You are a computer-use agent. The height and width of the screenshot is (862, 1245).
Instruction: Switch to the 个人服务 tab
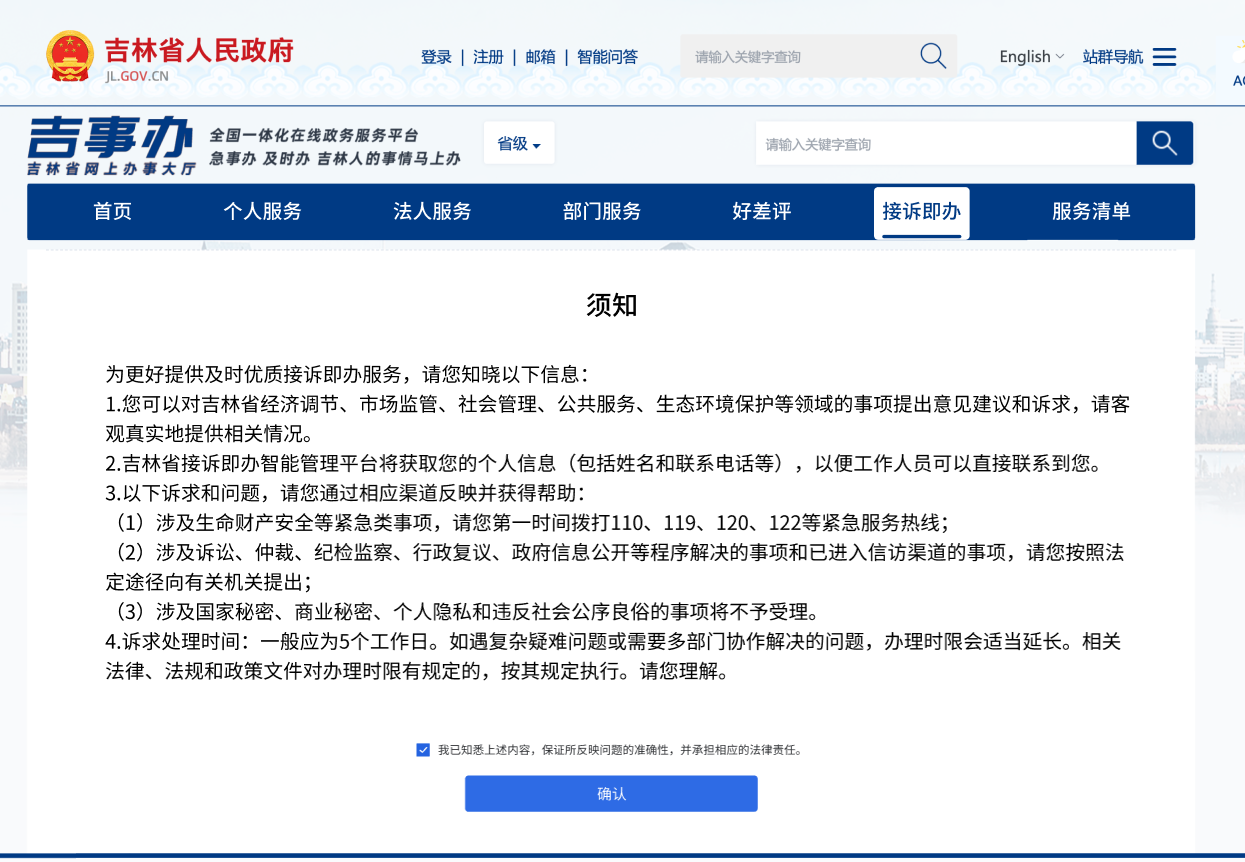(x=262, y=211)
